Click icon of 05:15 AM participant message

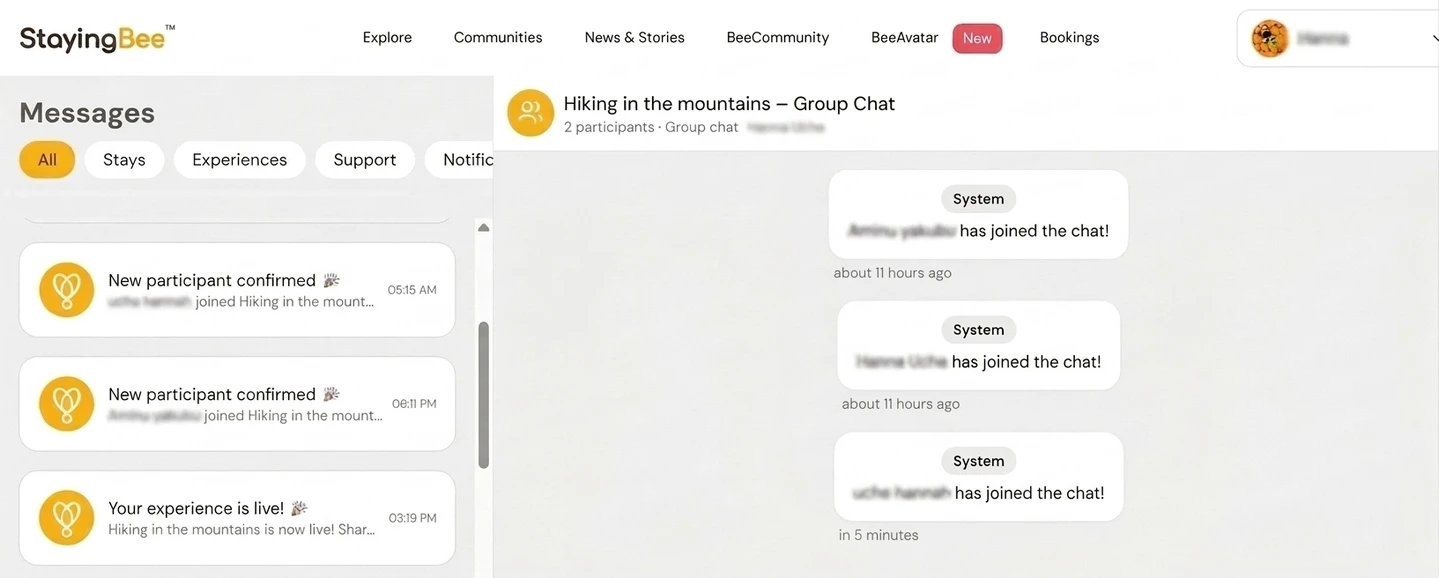tap(67, 290)
